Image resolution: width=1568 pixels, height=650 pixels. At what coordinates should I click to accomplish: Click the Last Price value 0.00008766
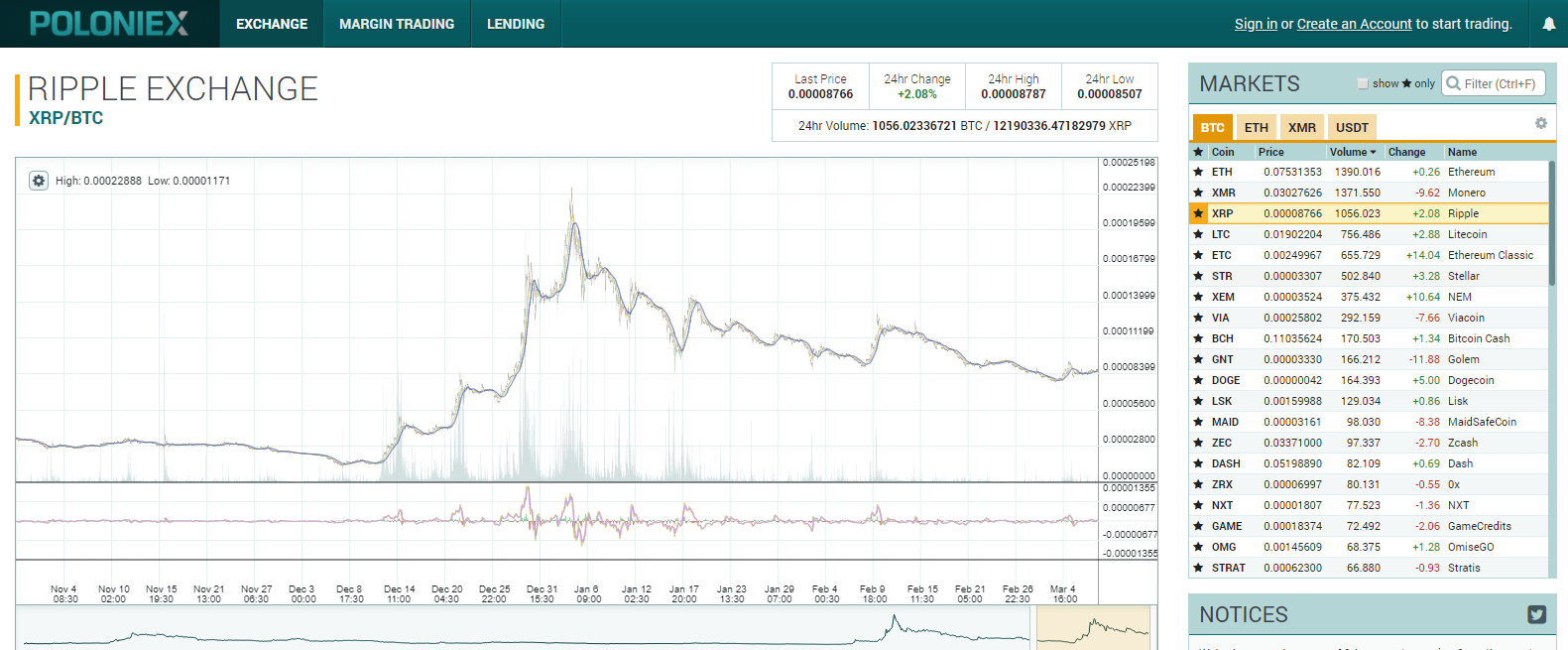tap(820, 94)
